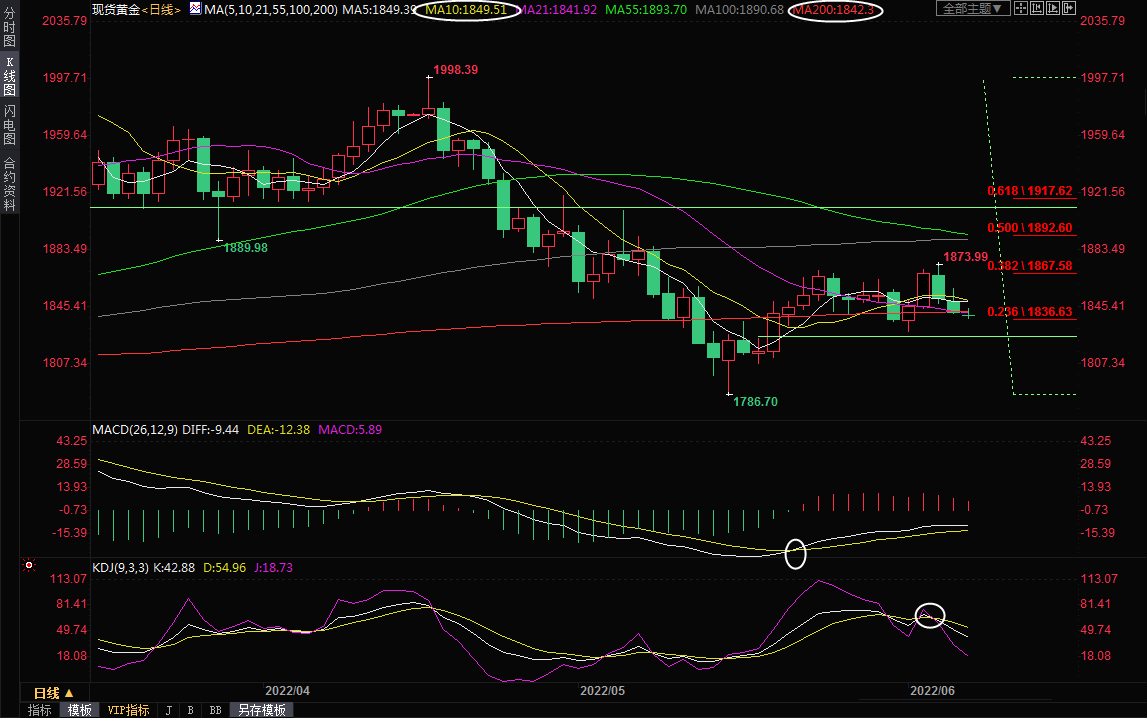
Task: Click the rightmost export arrow icon in top toolbar
Action: point(1069,8)
